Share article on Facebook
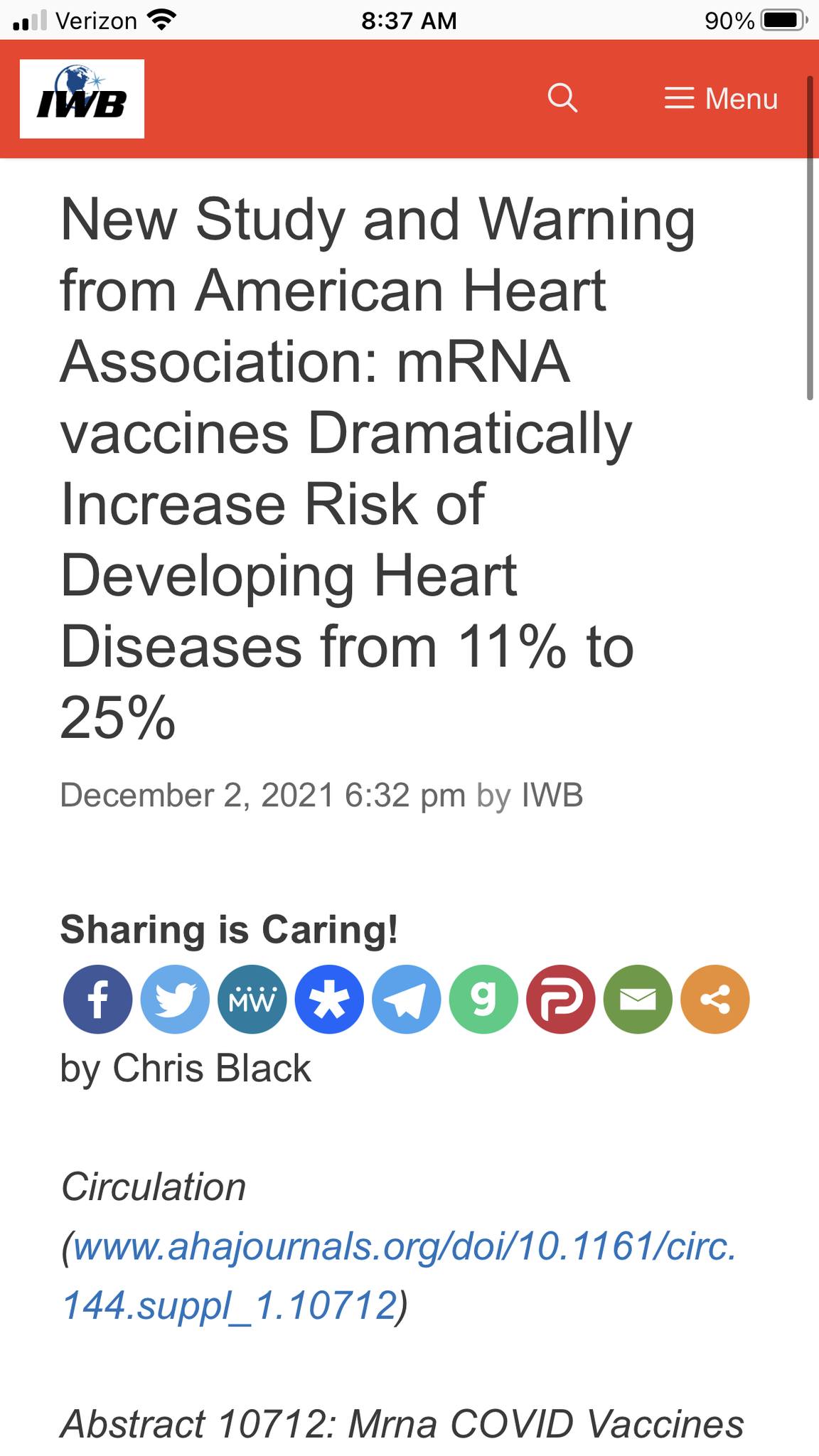This screenshot has width=819, height=1456. click(98, 999)
